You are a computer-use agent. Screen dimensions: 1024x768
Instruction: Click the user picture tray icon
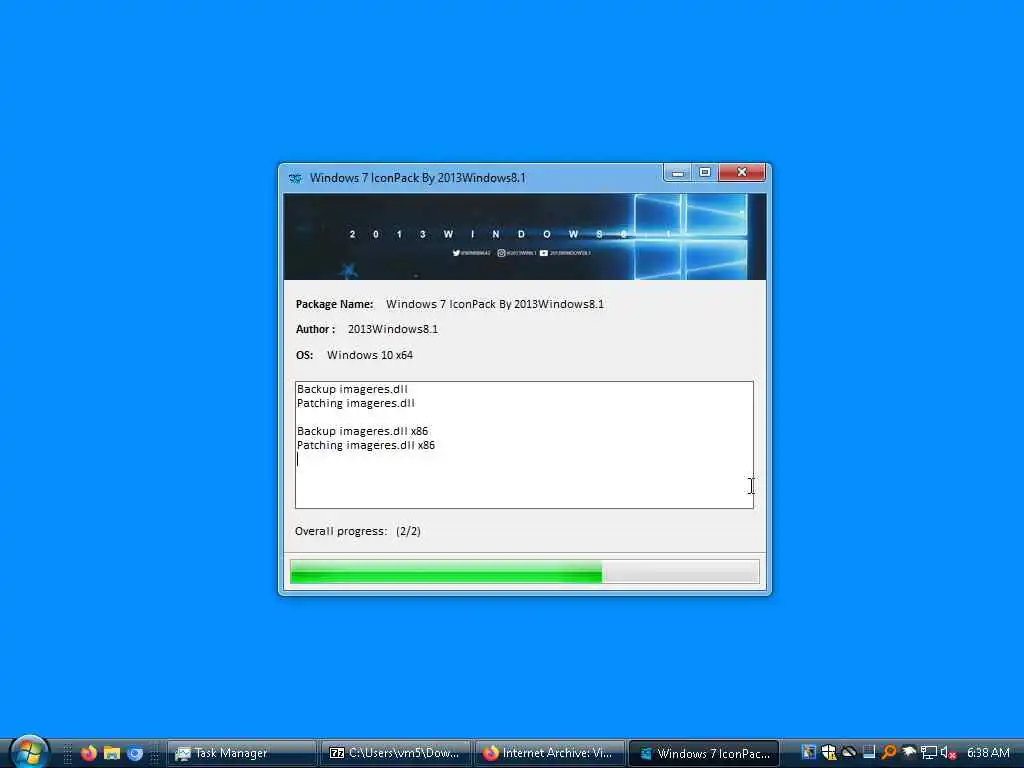808,753
